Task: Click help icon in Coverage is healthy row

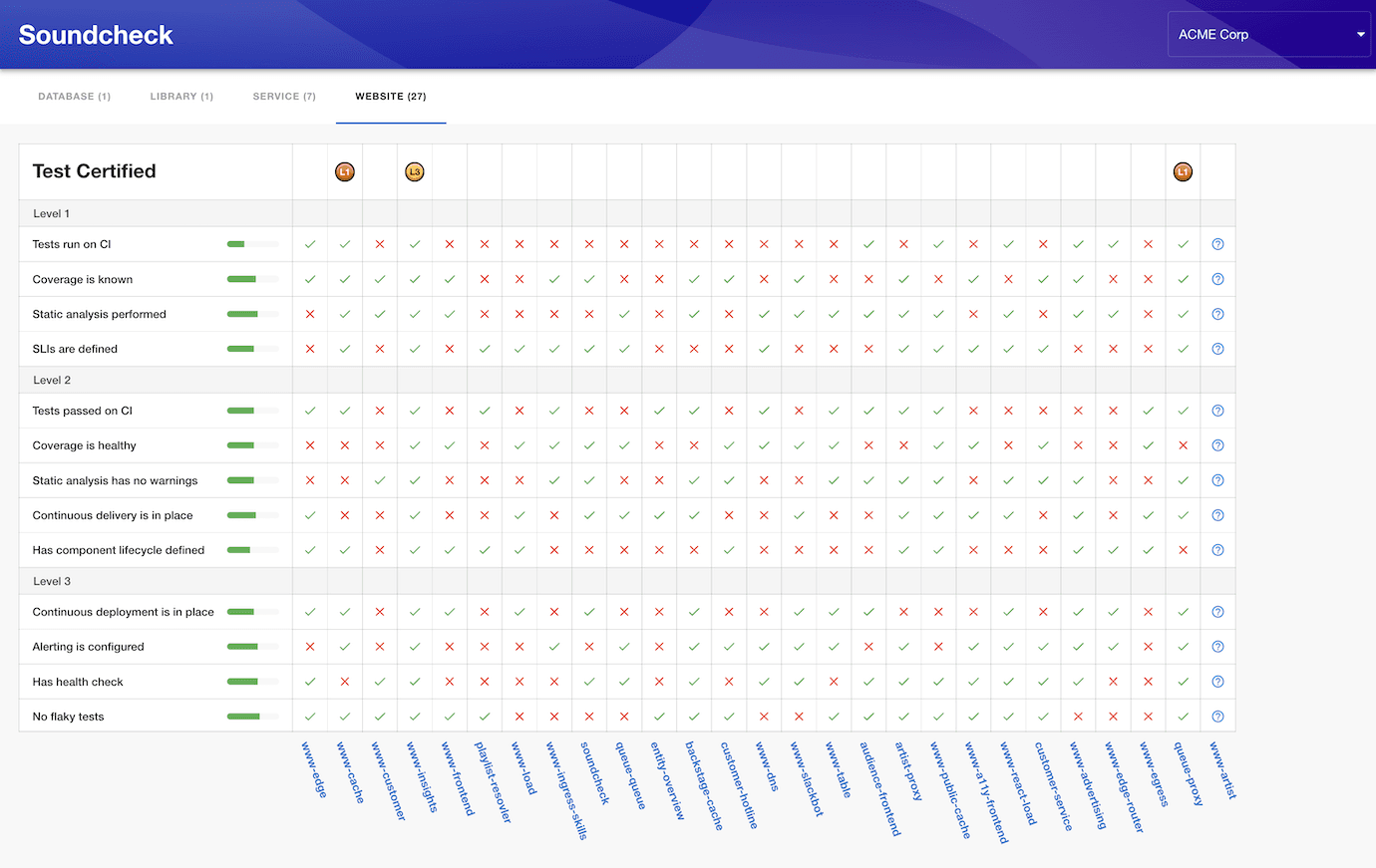Action: tap(1217, 445)
